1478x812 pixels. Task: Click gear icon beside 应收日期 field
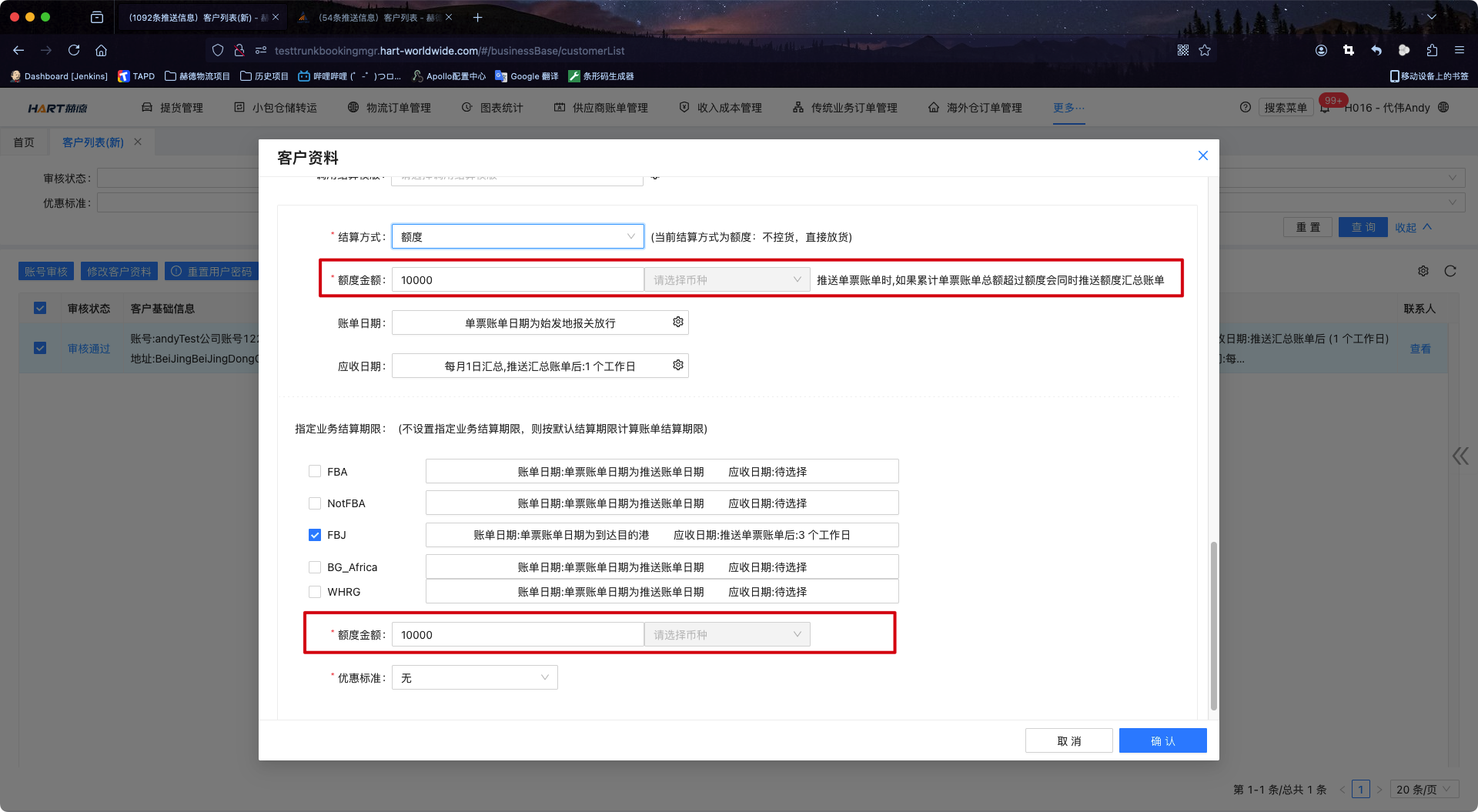click(677, 365)
